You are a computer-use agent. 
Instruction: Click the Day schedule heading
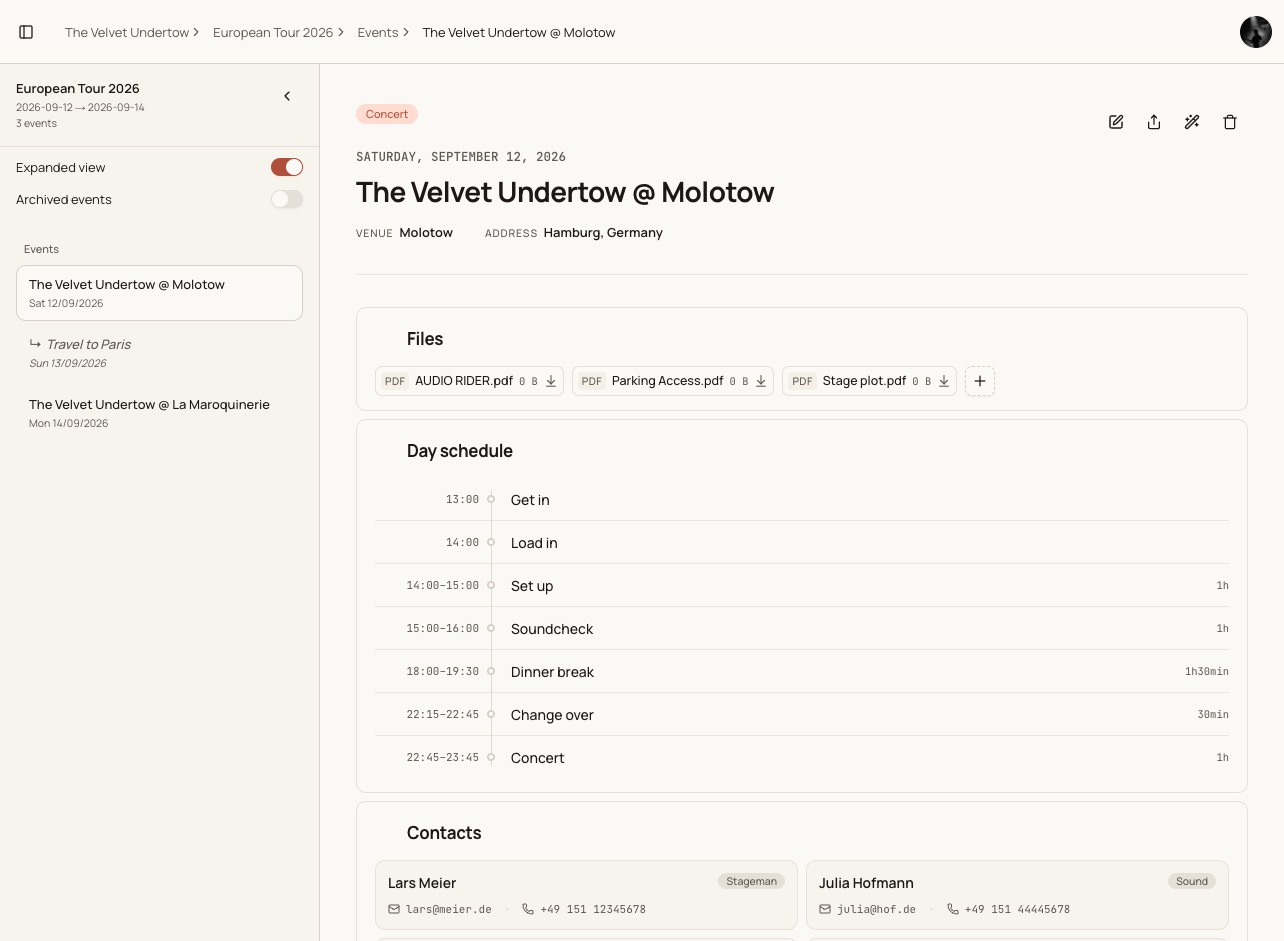[x=460, y=451]
